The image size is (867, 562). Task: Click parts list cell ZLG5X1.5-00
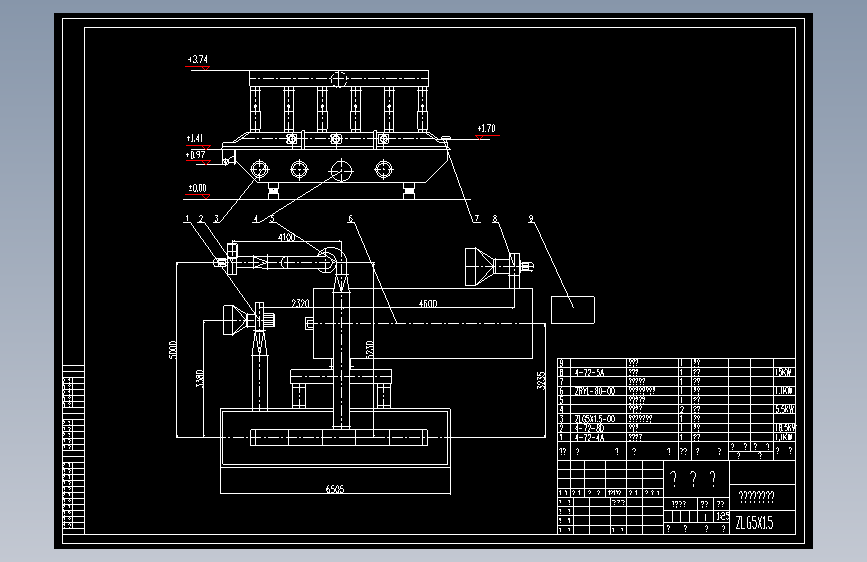coord(594,419)
